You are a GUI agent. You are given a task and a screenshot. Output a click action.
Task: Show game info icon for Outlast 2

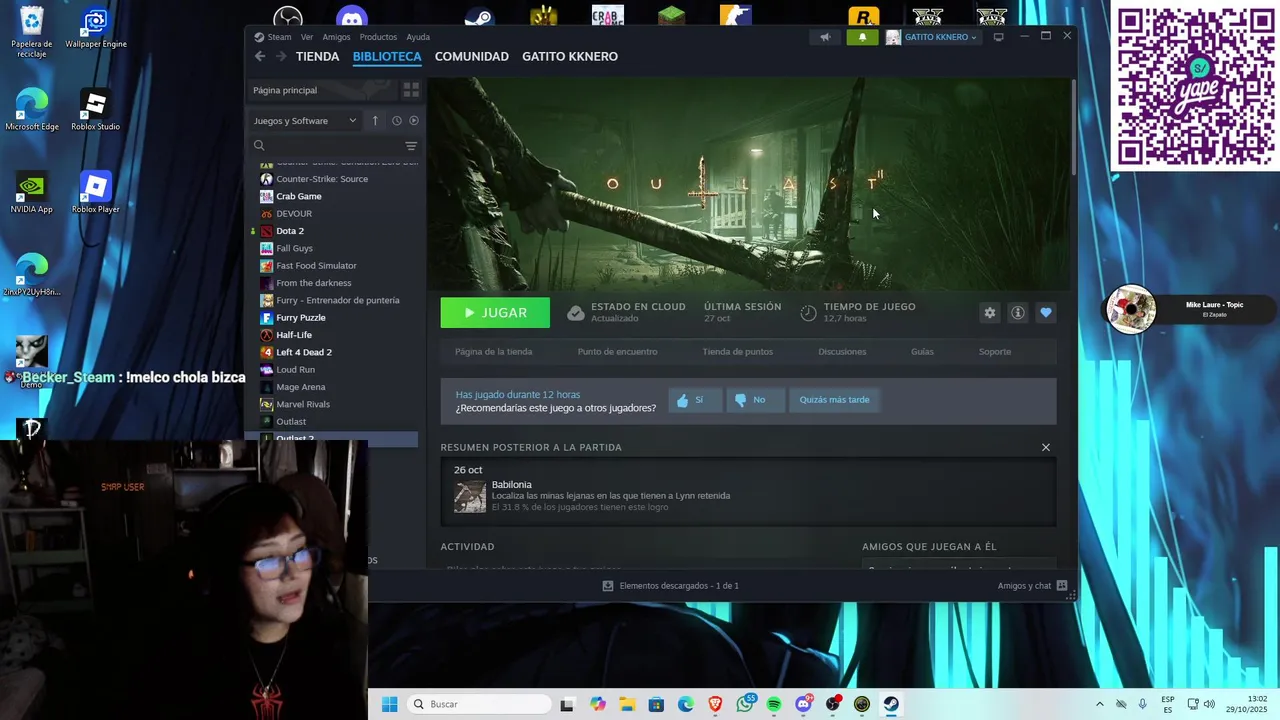(1018, 313)
